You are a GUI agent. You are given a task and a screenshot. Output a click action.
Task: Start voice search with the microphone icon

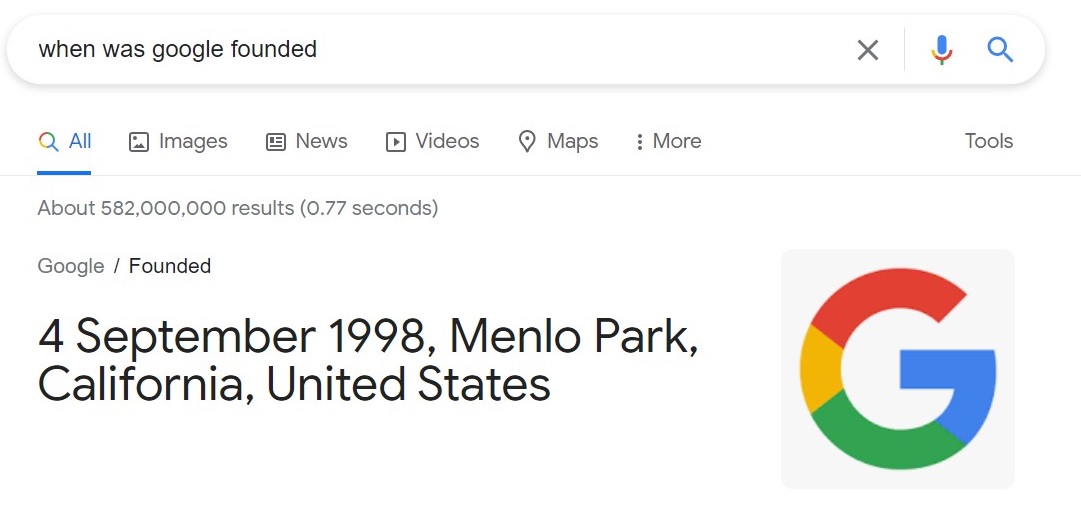pyautogui.click(x=941, y=50)
